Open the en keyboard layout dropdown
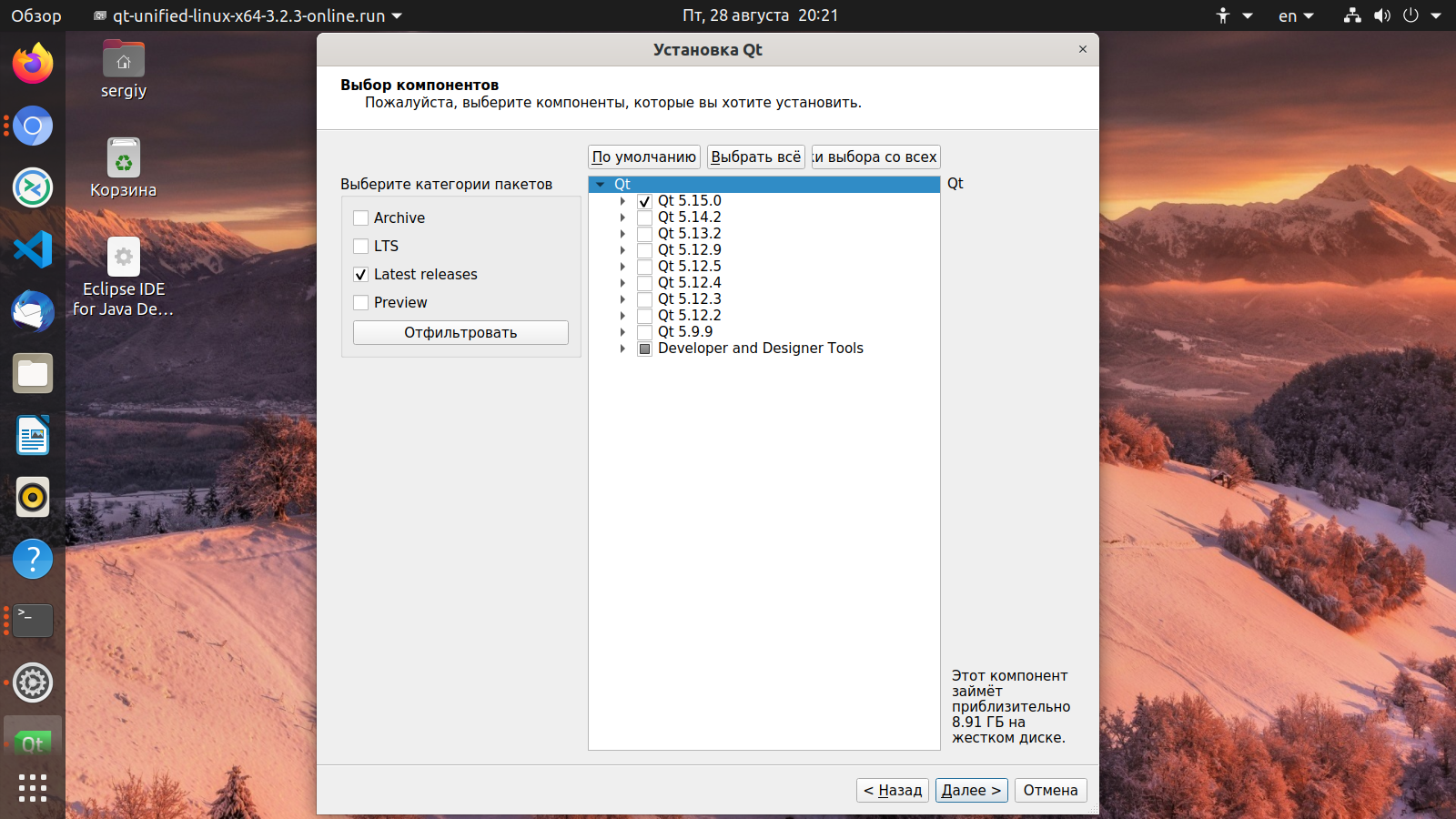 [x=1296, y=15]
